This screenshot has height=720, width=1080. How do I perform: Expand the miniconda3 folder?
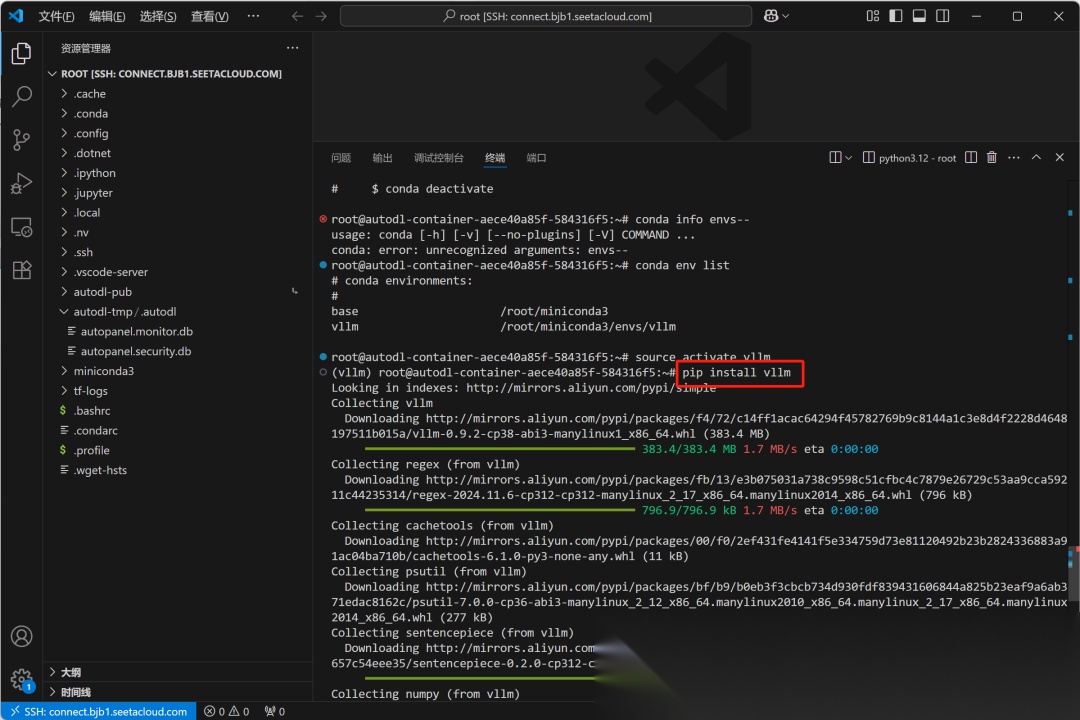click(x=177, y=371)
